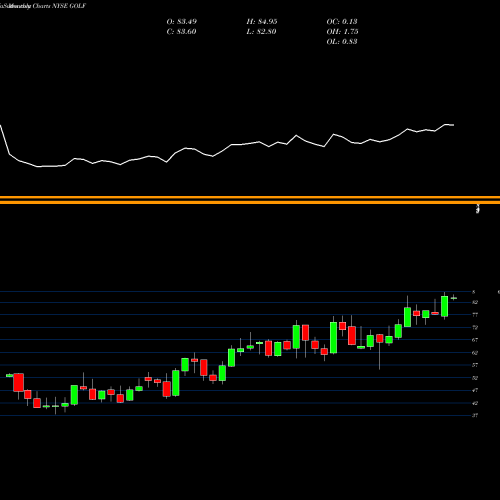The image size is (500, 500).
Task: Click the OH value 1.75
Action: click(x=342, y=32)
